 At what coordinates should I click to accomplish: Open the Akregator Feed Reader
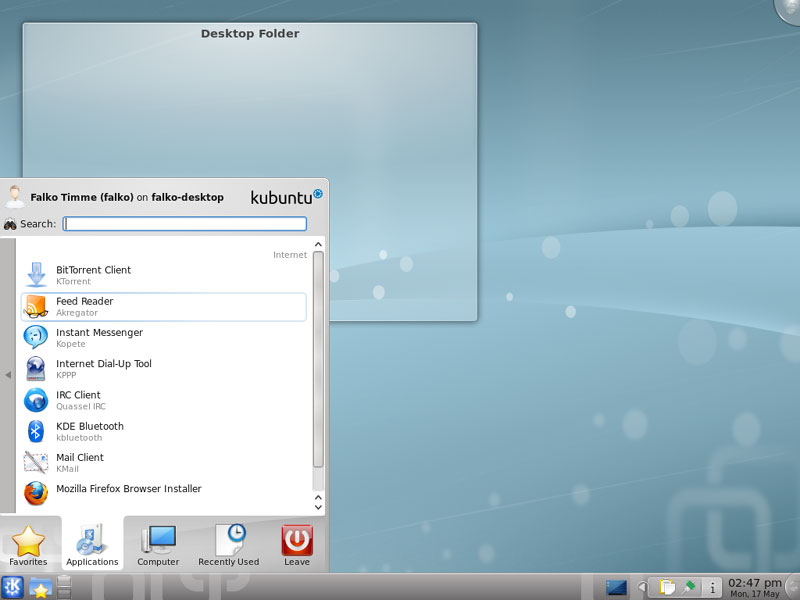163,307
